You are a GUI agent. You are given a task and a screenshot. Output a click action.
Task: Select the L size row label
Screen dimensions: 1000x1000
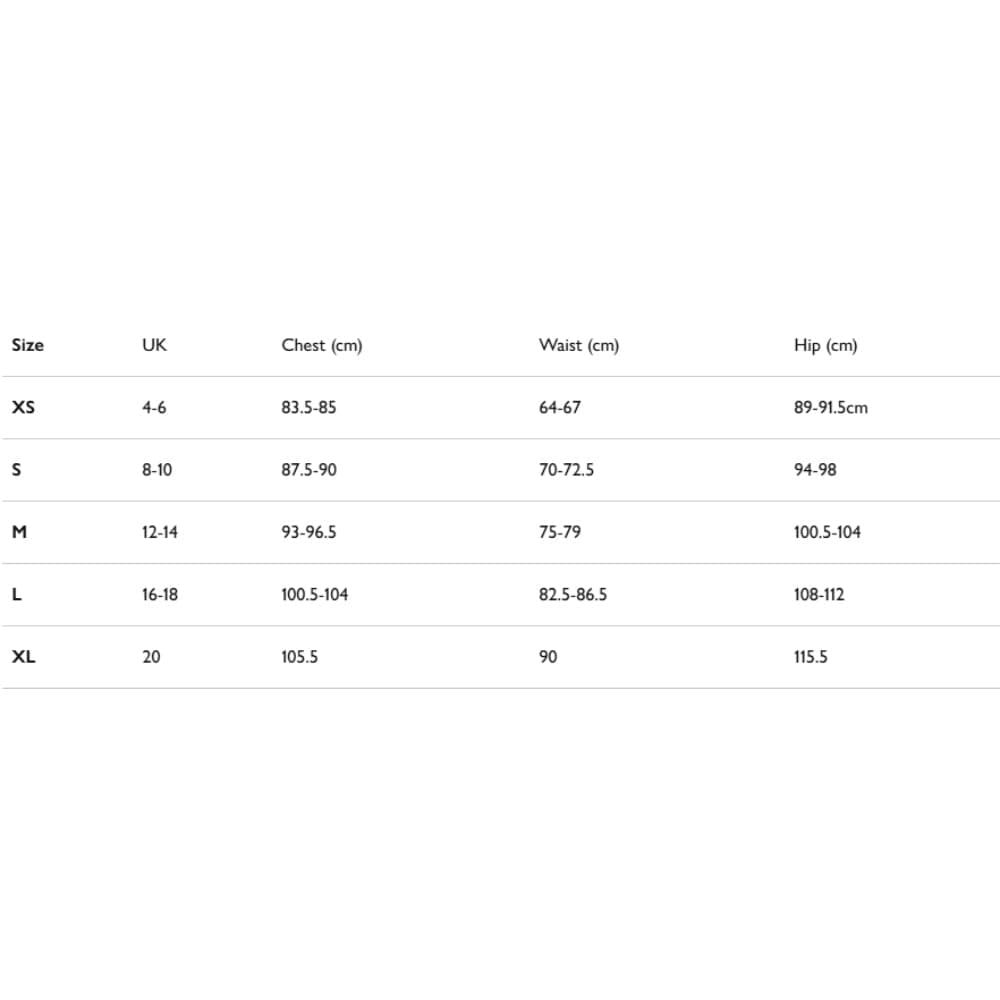[16, 594]
